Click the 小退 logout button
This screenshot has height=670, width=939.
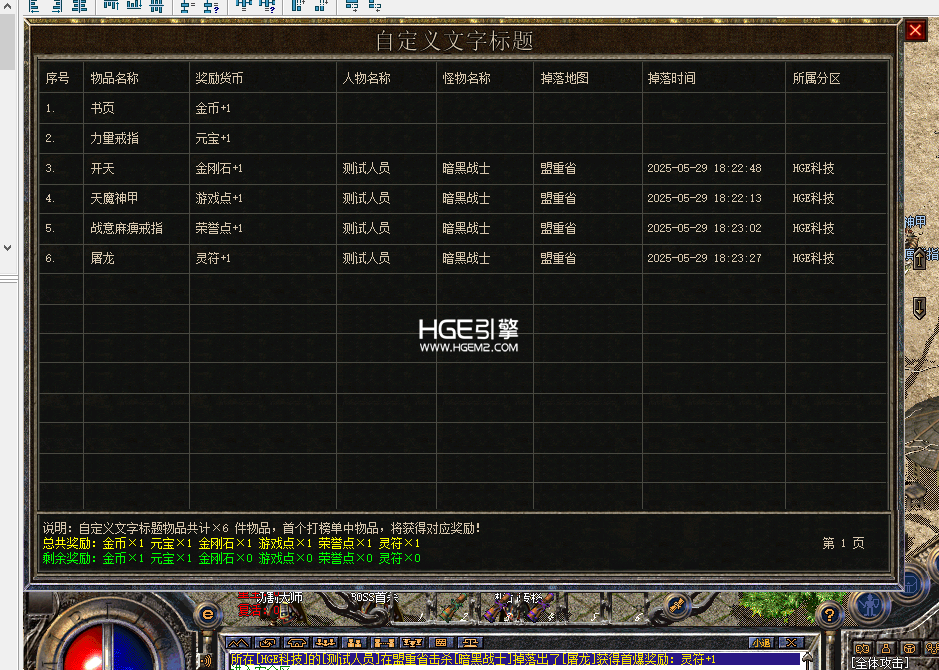[761, 643]
